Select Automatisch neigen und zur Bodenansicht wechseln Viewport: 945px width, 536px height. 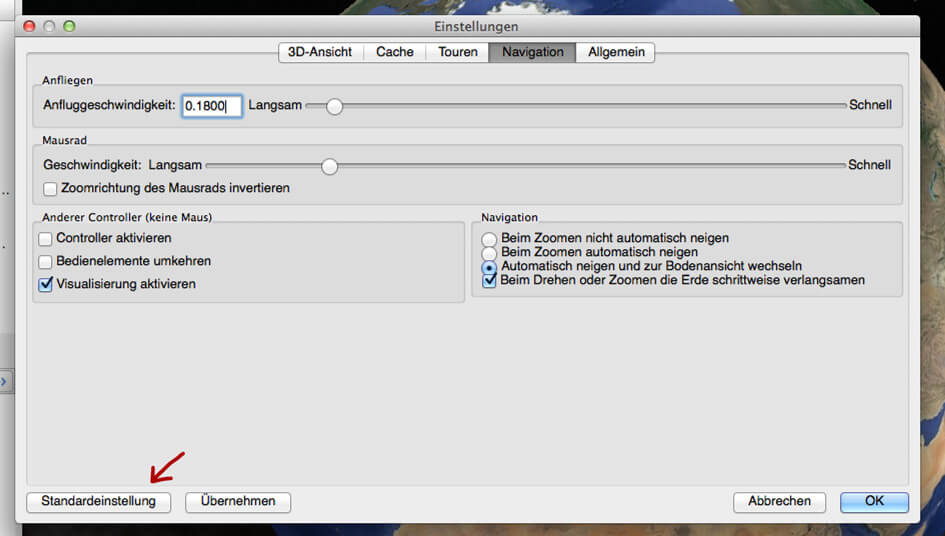(489, 267)
